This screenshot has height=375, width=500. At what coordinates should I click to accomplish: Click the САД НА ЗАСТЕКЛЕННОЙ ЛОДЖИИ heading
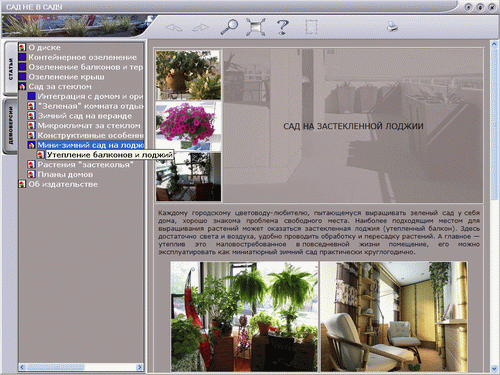coord(353,126)
